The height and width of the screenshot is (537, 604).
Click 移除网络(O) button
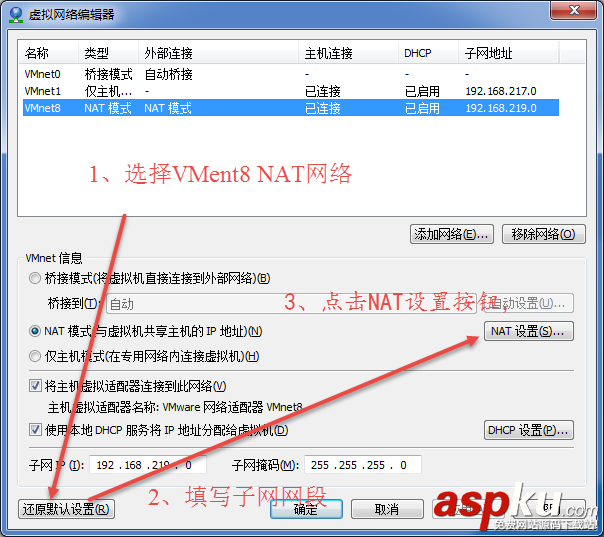(x=544, y=234)
